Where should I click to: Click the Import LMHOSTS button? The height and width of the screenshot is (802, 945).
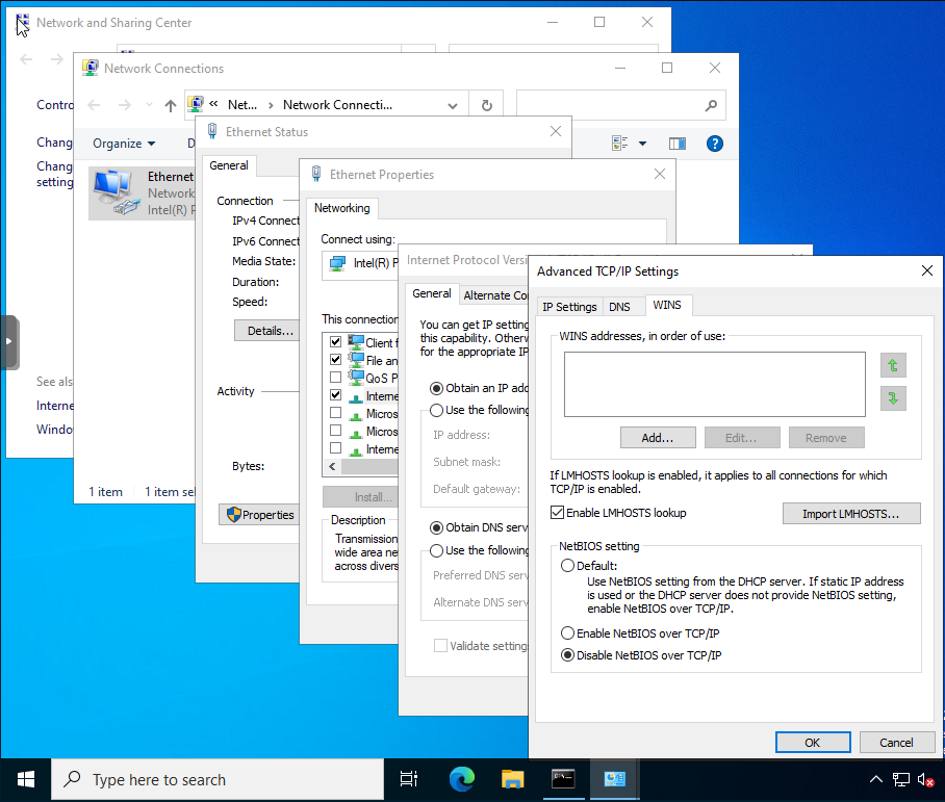tap(851, 513)
